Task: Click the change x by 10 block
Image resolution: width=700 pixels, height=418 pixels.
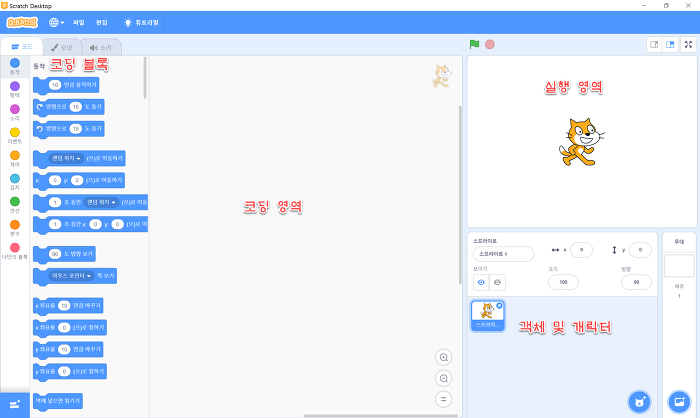Action: click(68, 306)
